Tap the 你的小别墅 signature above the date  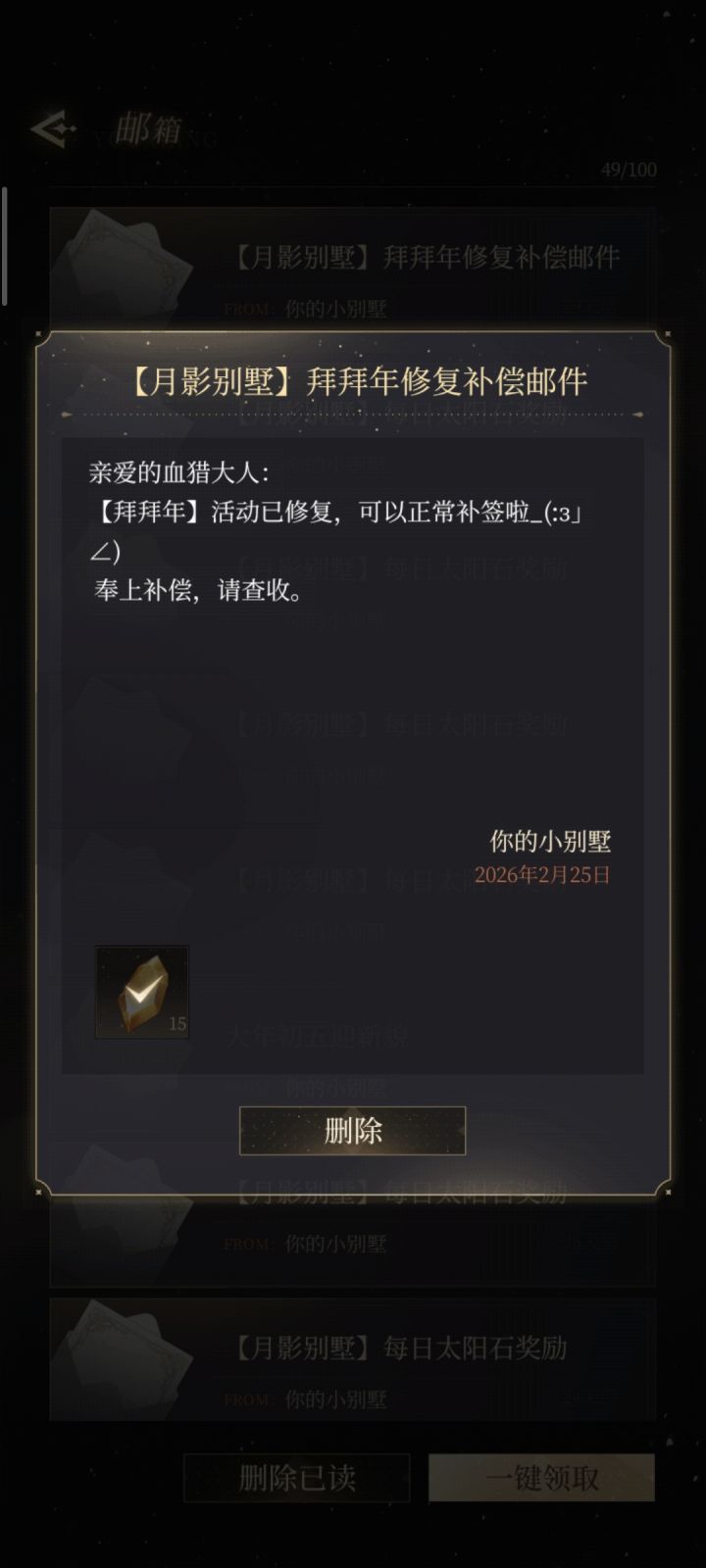coord(550,841)
